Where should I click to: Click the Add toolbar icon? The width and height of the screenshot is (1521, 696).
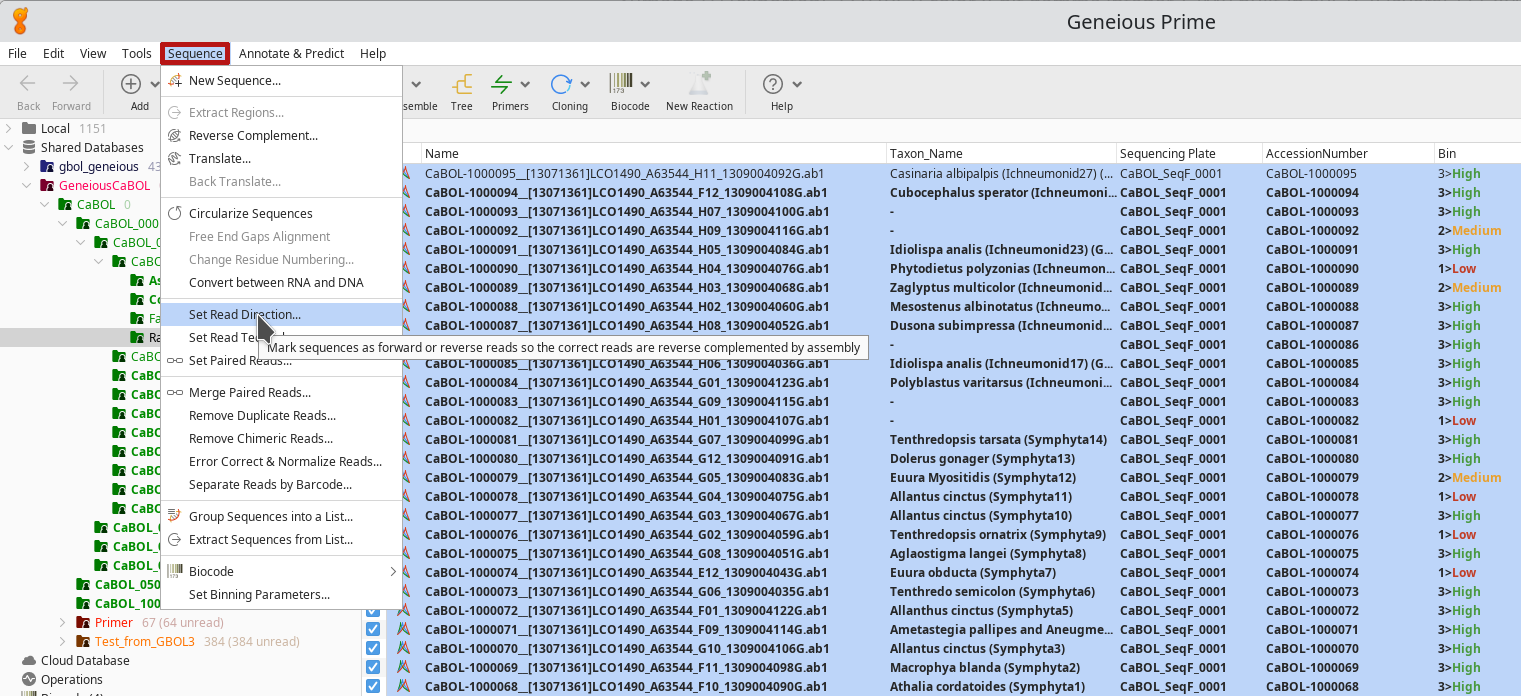[x=131, y=86]
